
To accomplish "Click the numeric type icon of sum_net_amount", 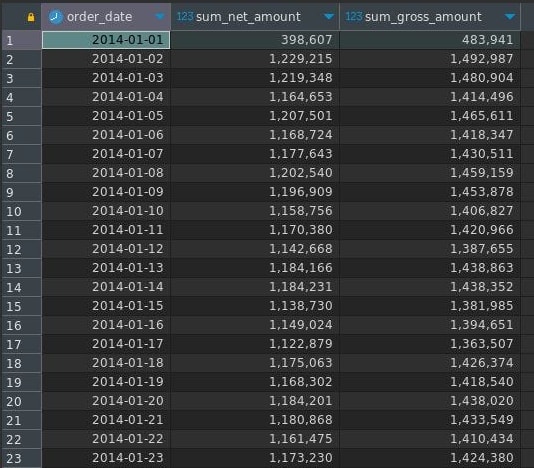I will point(185,16).
